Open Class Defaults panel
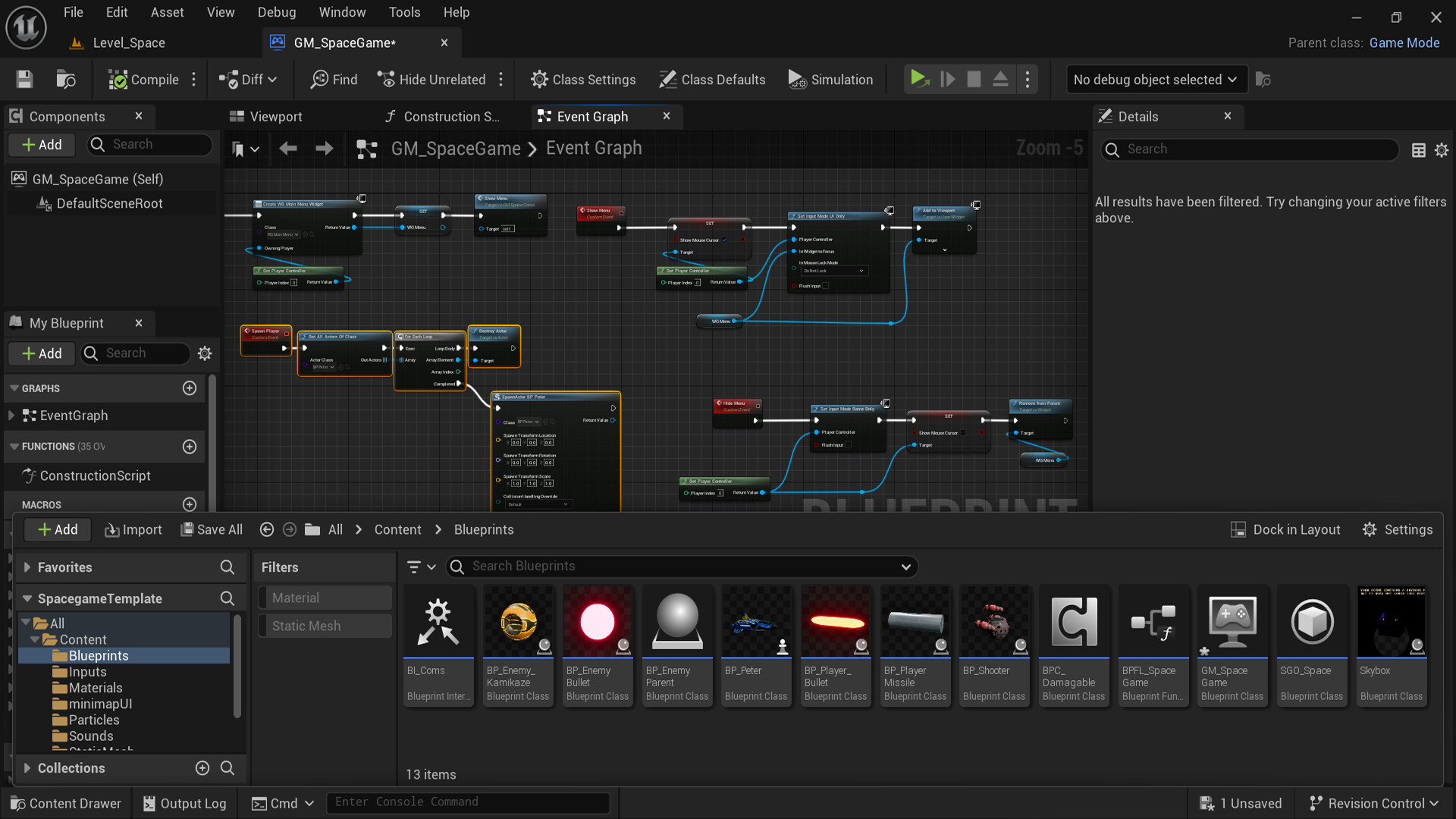 point(711,79)
